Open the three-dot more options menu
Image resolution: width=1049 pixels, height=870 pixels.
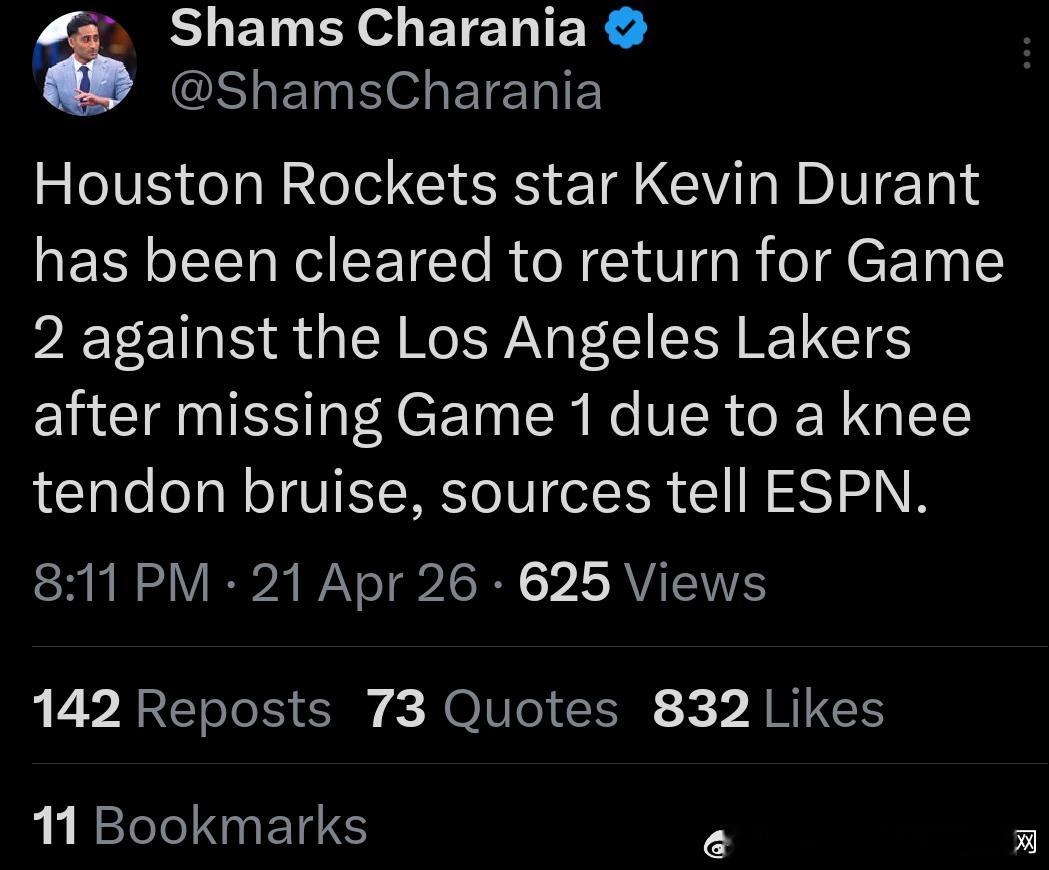(x=1026, y=53)
